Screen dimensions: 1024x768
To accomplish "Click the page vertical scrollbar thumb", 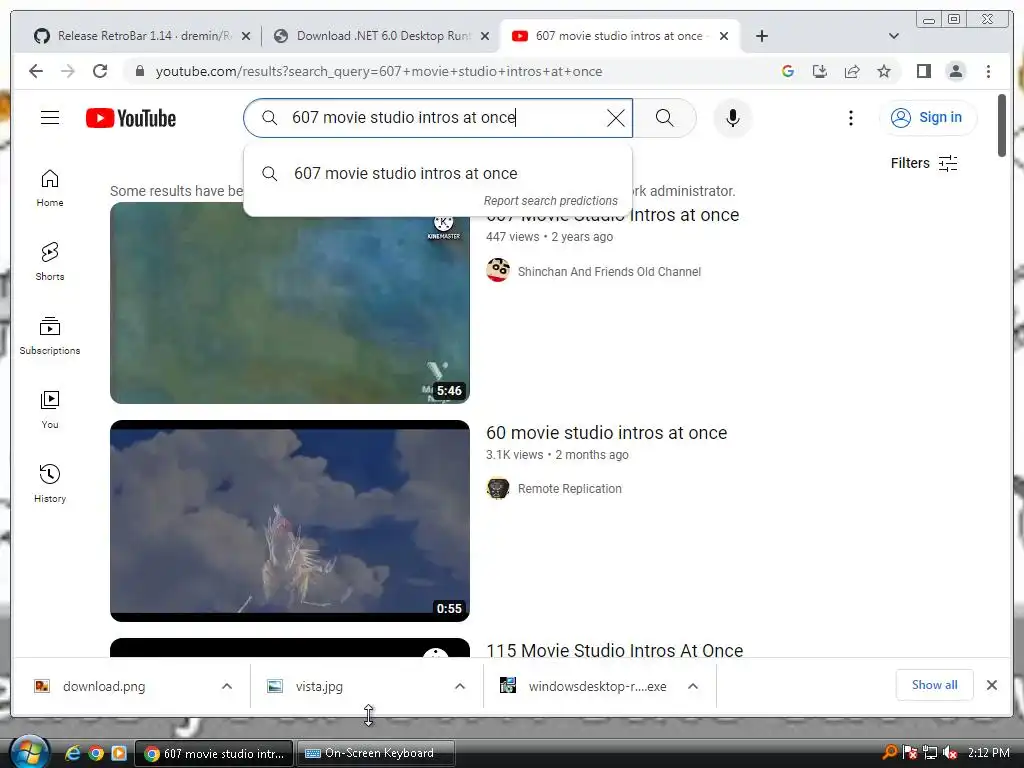I will pyautogui.click(x=1002, y=125).
